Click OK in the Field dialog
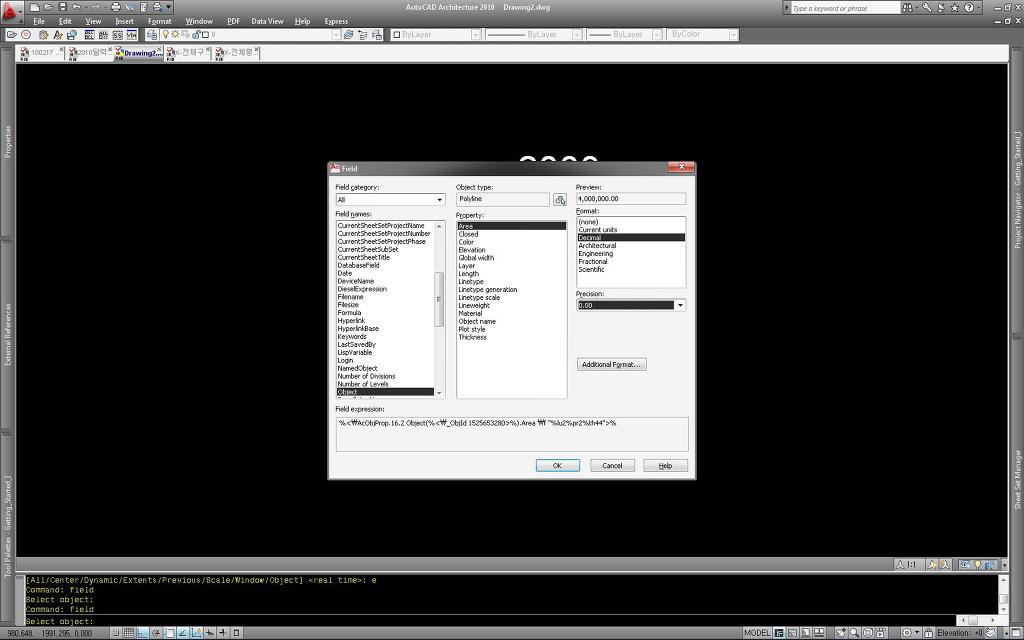Viewport: 1024px width, 640px height. pyautogui.click(x=557, y=466)
